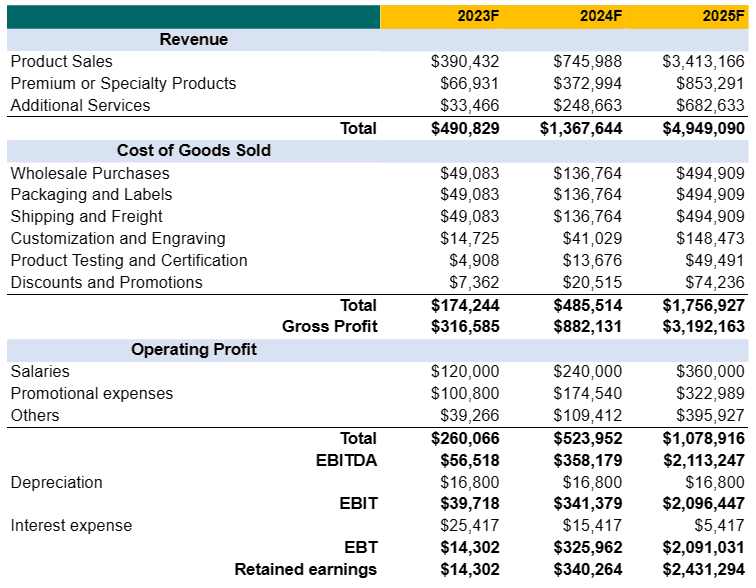Select Premium products value $853,291
Viewport: 756px width, 588px height.
710,83
